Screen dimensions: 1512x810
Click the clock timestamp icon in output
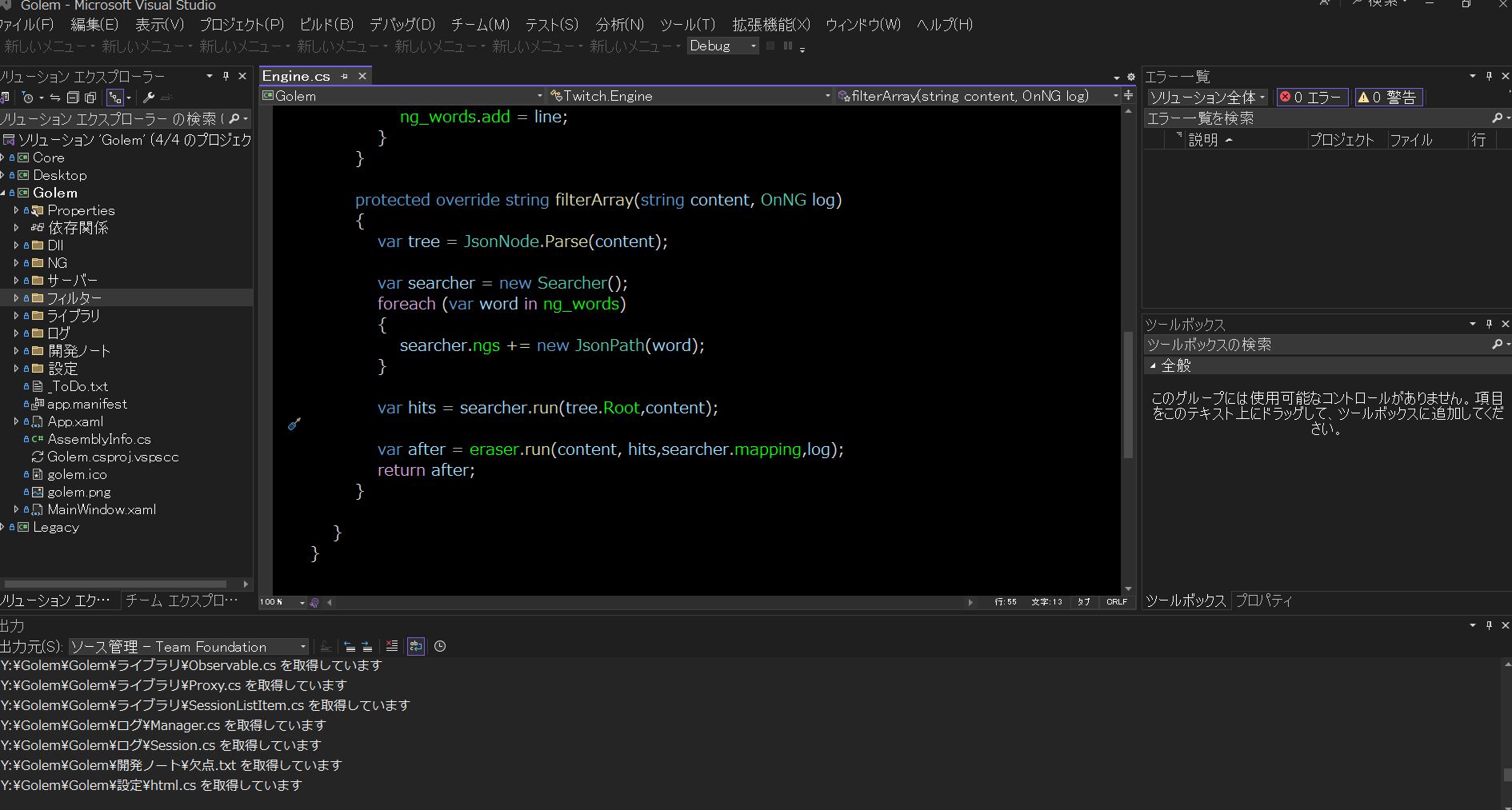pyautogui.click(x=440, y=646)
